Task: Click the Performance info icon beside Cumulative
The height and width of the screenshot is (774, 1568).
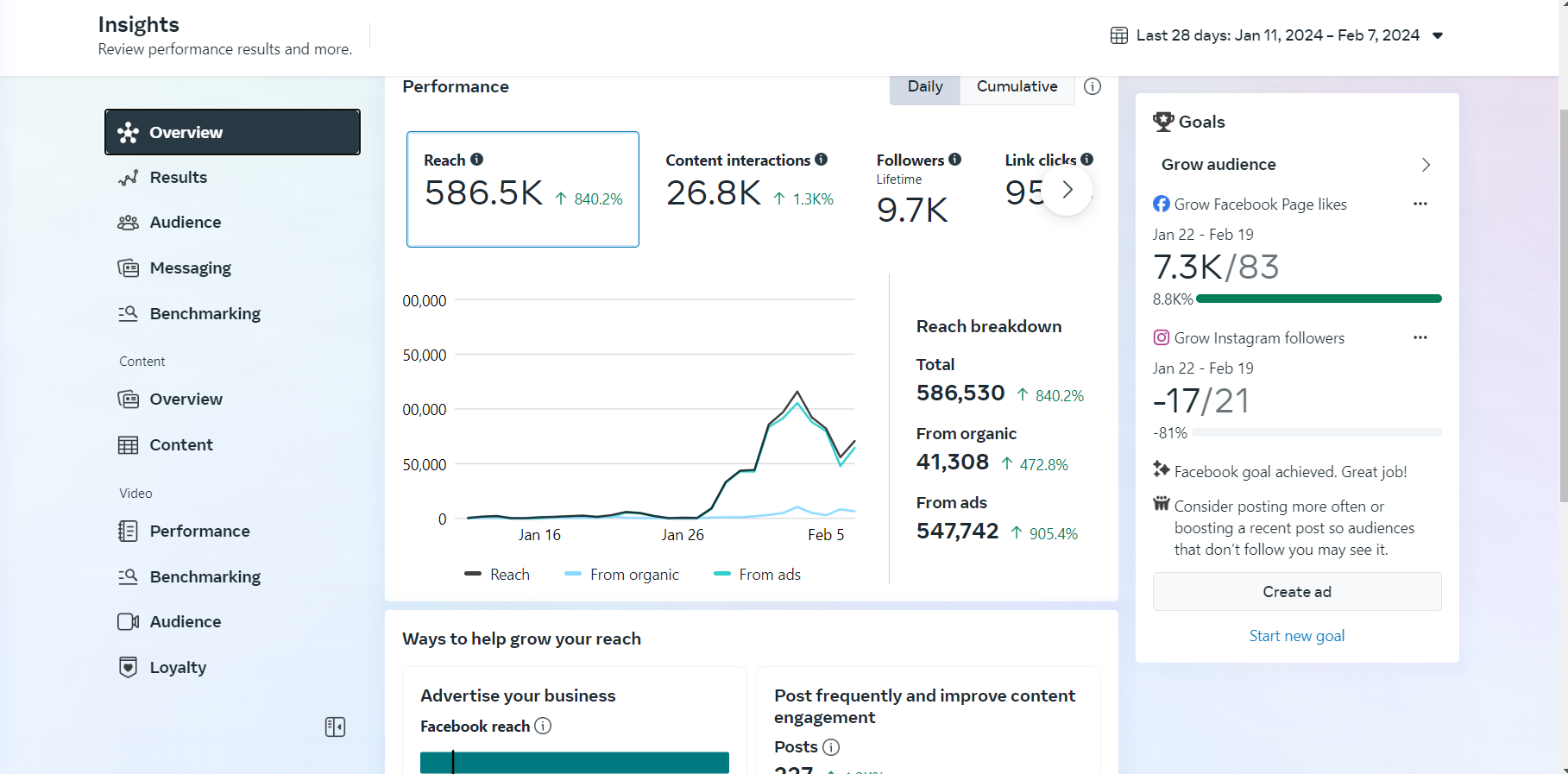Action: [1092, 86]
